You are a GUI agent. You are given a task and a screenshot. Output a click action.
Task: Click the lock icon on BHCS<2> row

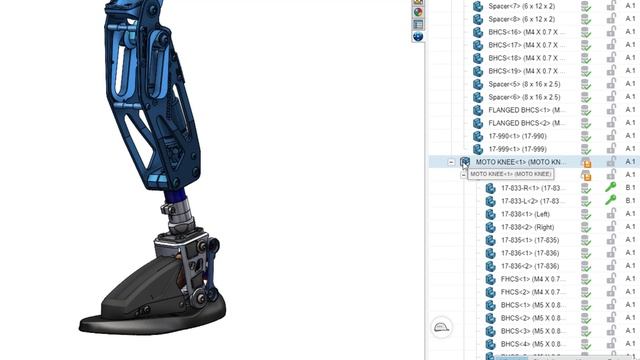coord(611,317)
